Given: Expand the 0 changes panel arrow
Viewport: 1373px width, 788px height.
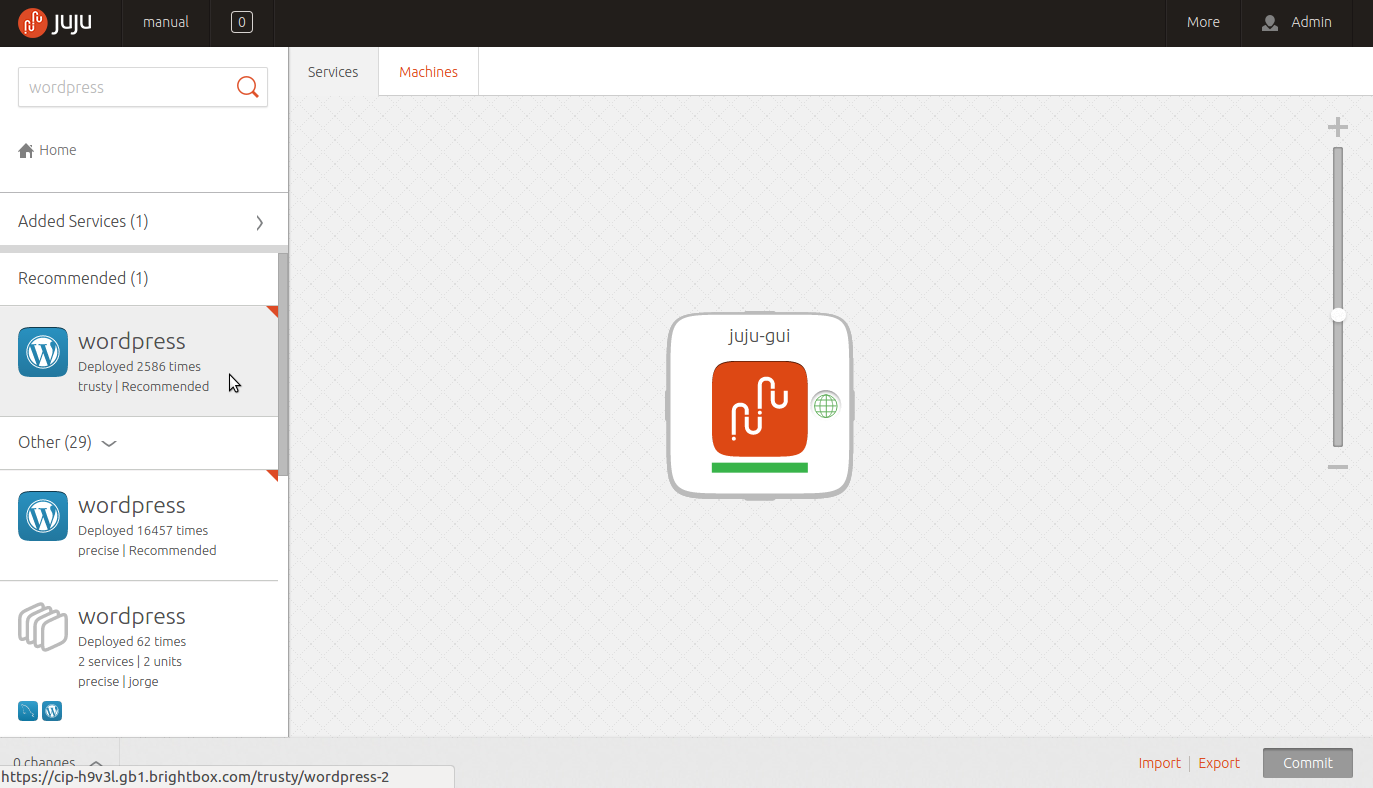Looking at the screenshot, I should (96, 763).
